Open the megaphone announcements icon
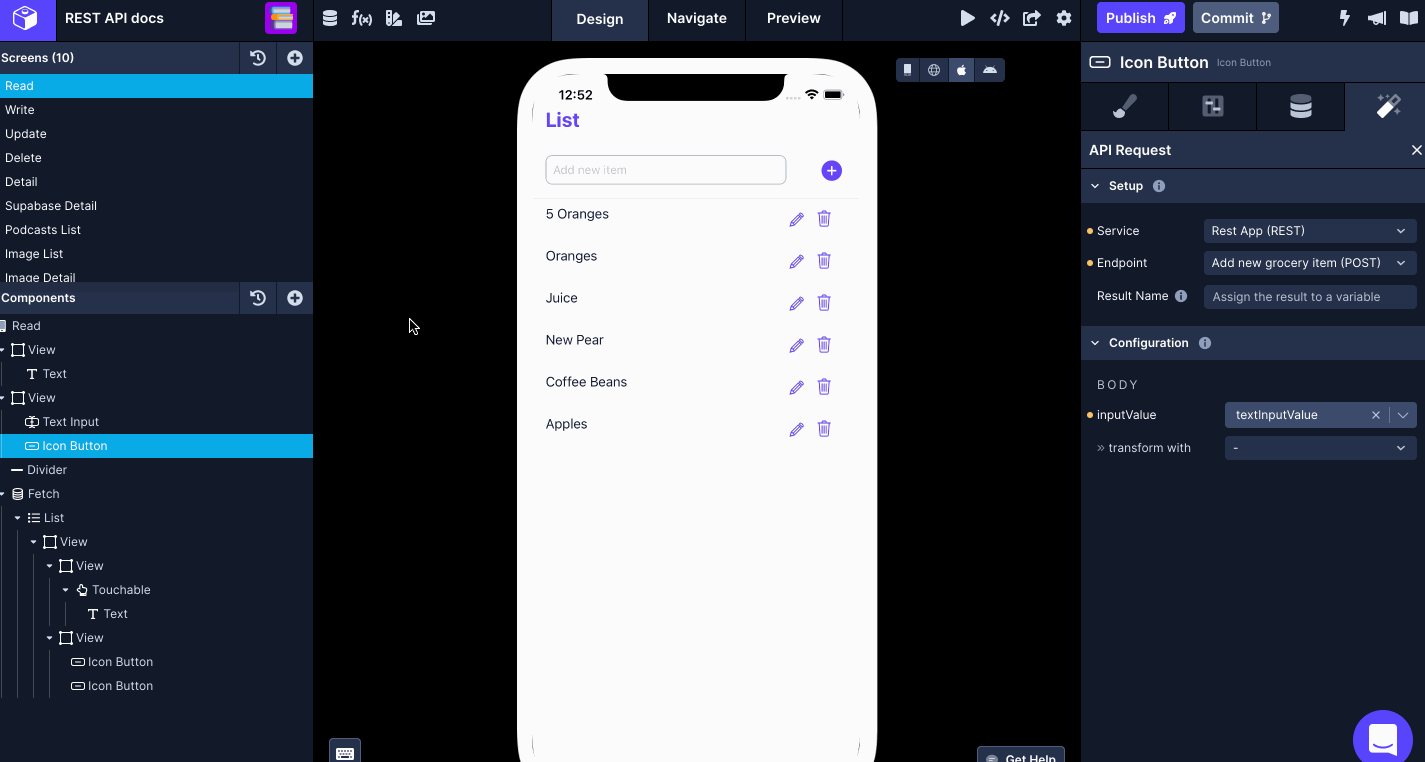1425x762 pixels. pyautogui.click(x=1377, y=18)
